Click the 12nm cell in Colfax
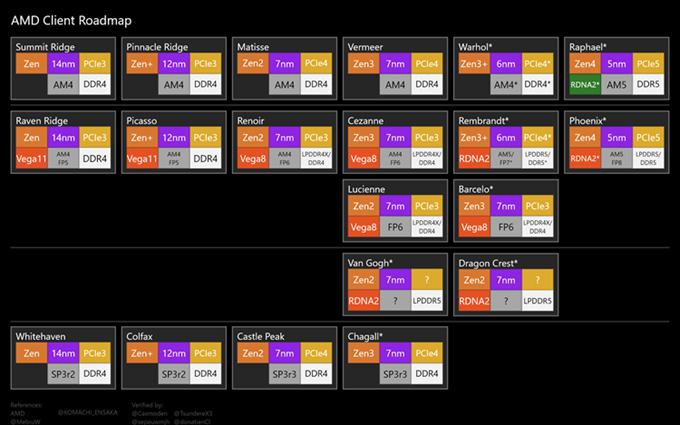680x425 pixels. 174,353
